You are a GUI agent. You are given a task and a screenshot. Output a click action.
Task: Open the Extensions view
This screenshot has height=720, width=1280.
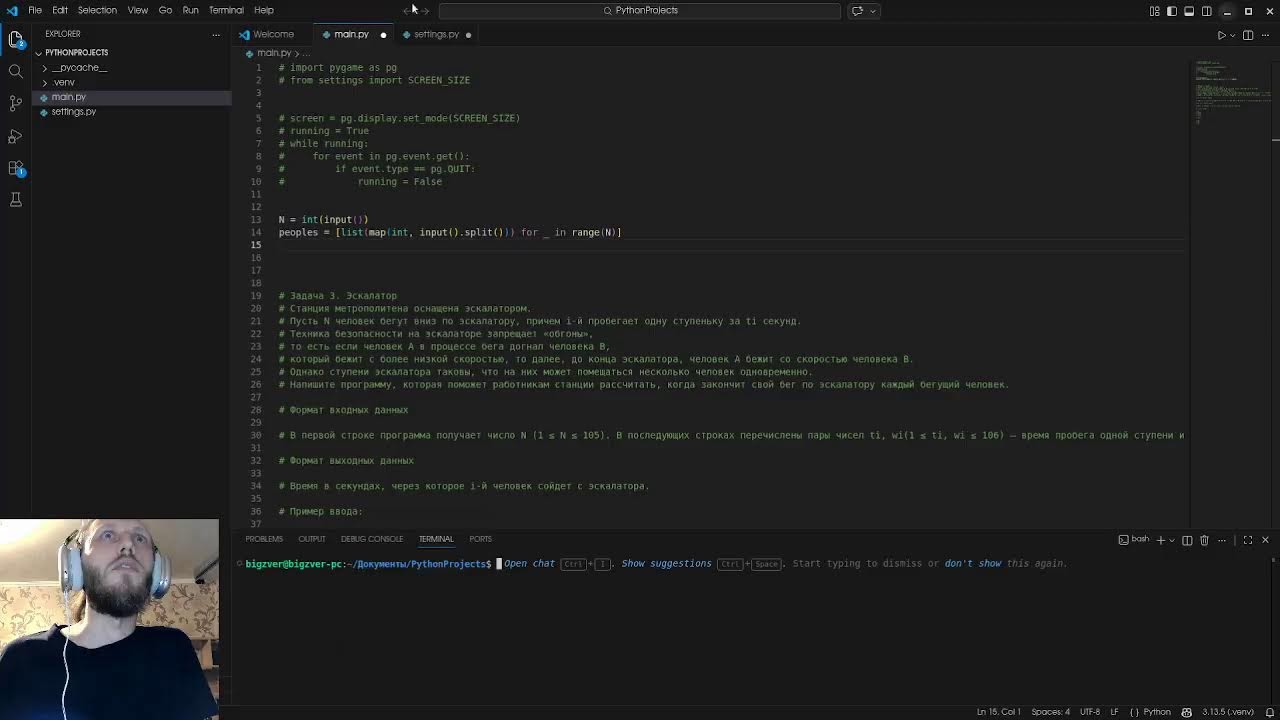15,168
